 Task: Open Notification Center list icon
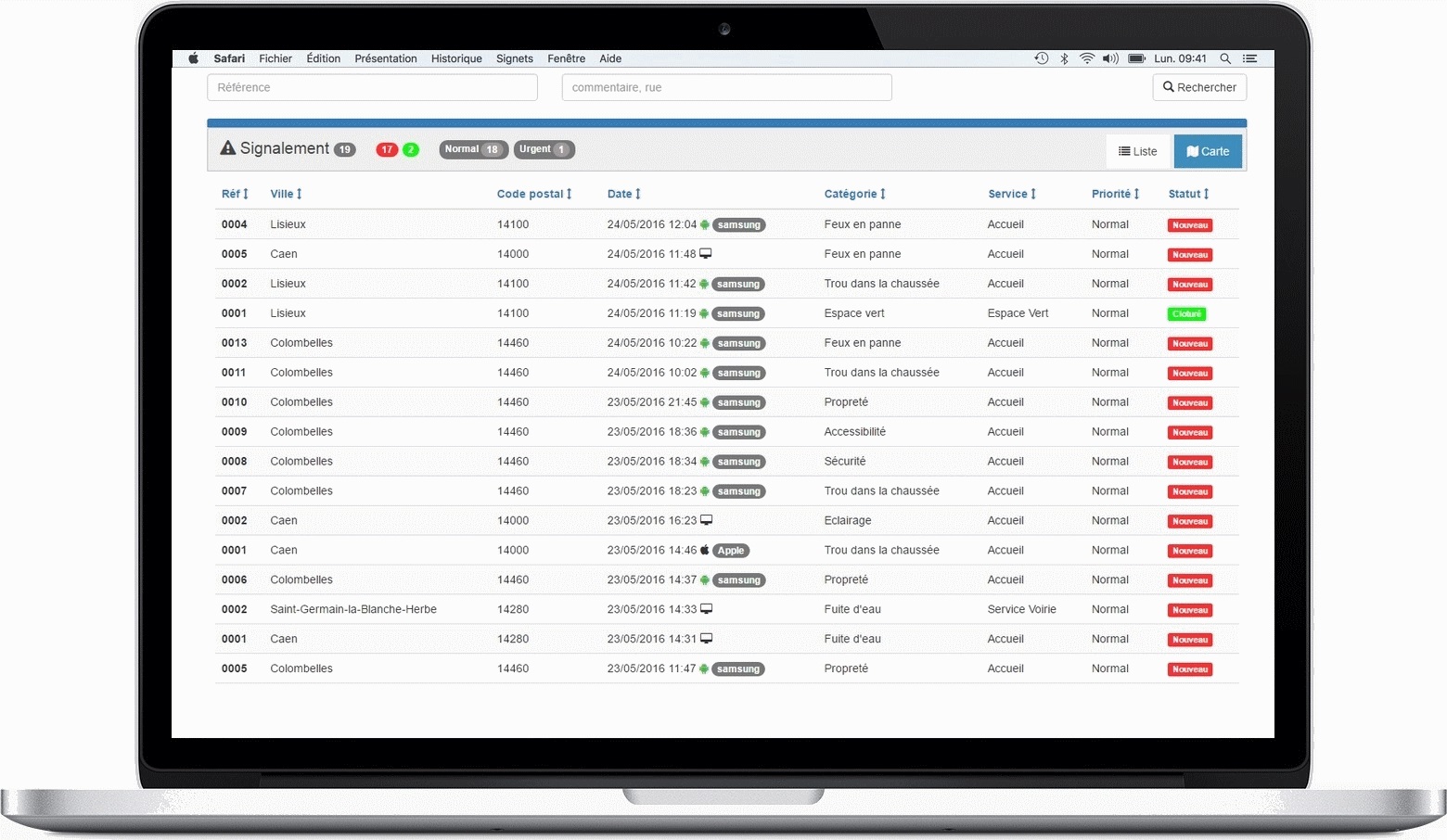[x=1249, y=58]
